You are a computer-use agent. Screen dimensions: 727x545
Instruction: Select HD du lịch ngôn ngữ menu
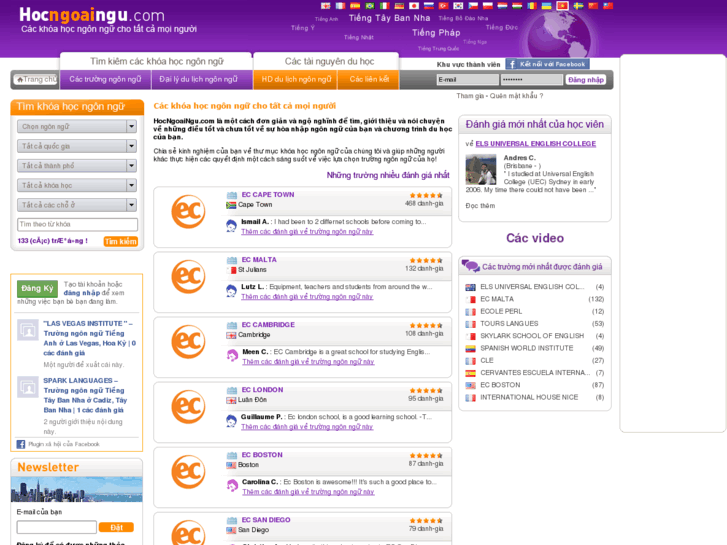coord(296,79)
